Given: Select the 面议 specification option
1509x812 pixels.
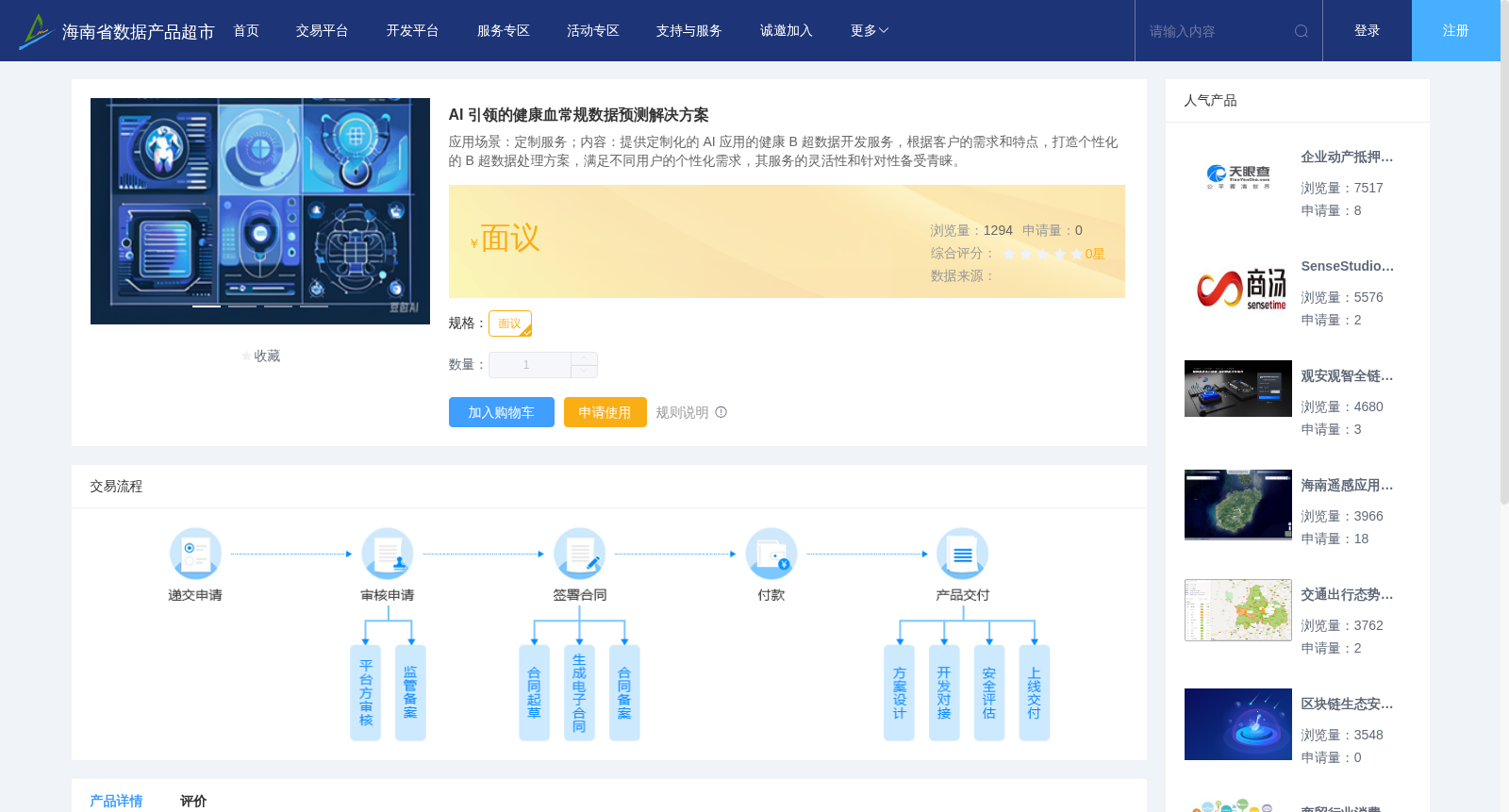Looking at the screenshot, I should point(510,323).
